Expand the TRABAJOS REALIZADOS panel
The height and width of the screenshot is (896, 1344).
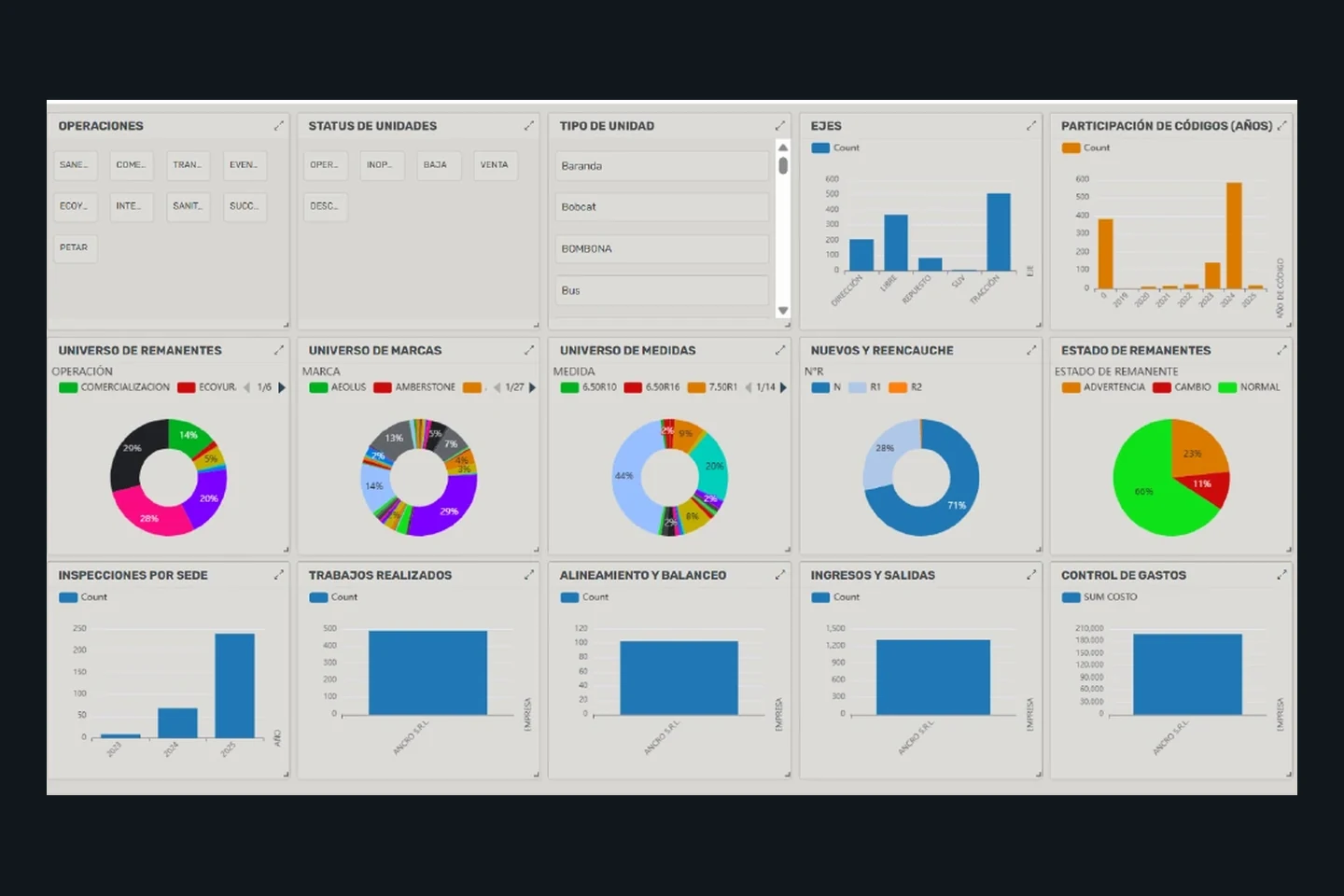pos(529,575)
